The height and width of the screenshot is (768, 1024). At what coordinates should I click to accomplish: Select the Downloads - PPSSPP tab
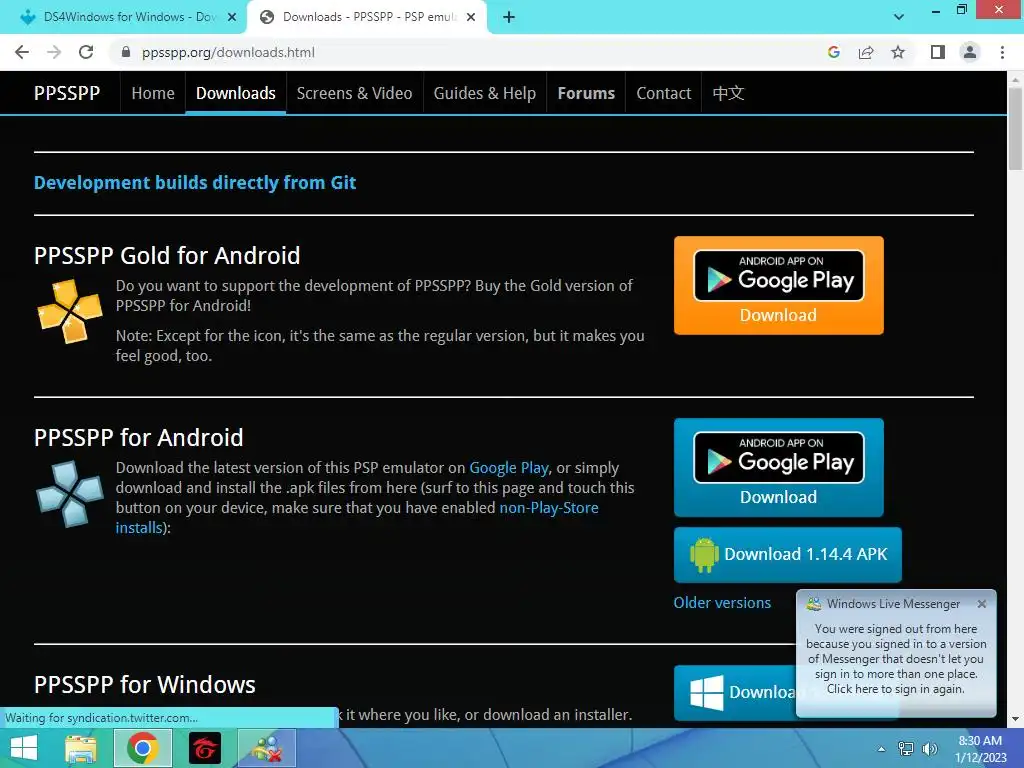366,17
